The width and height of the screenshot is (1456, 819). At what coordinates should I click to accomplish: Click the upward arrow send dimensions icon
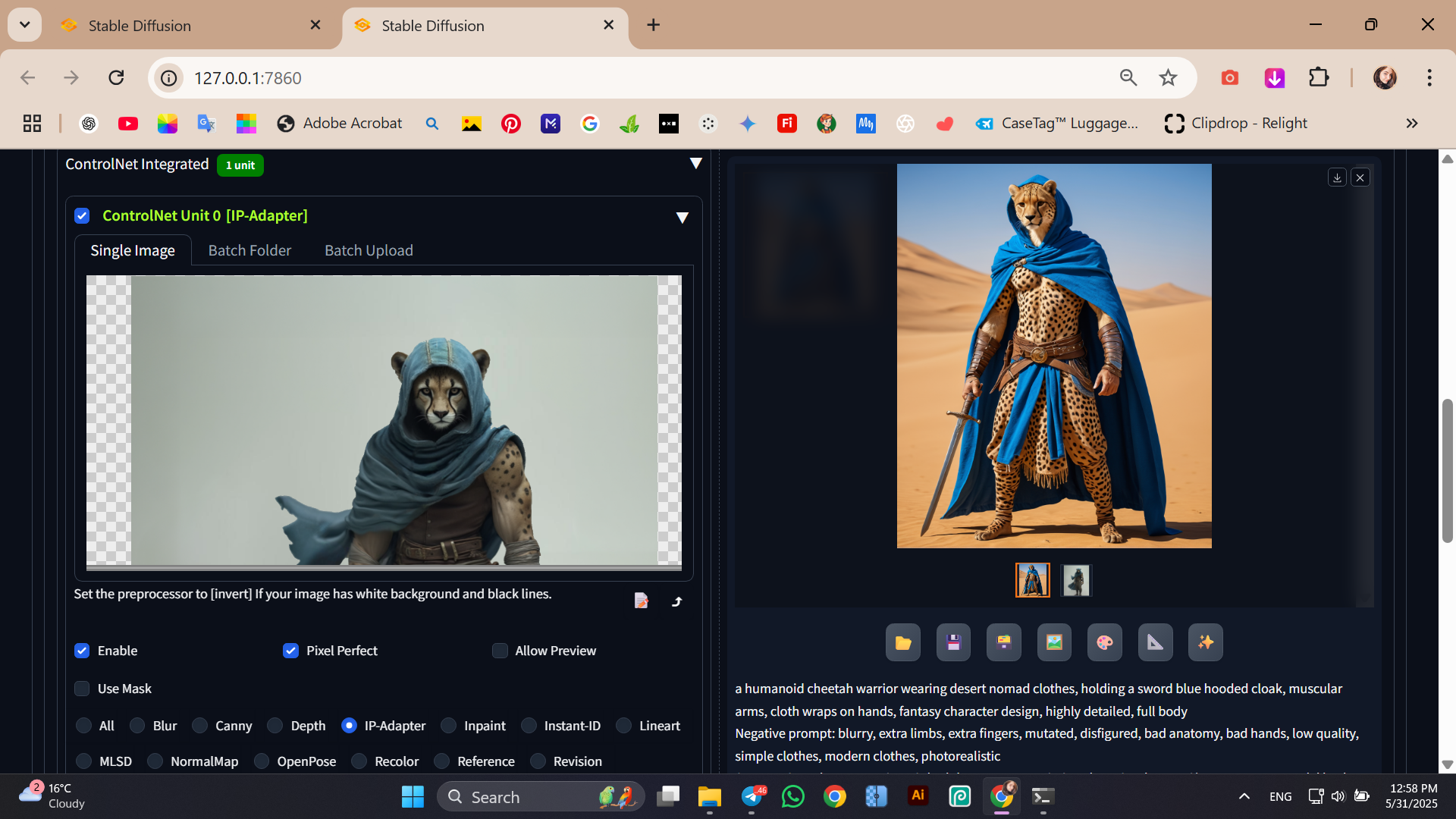click(x=677, y=601)
